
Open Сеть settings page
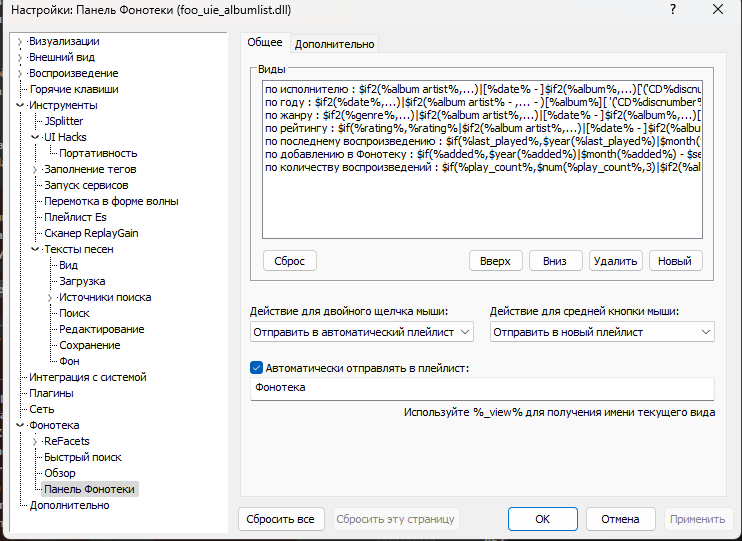42,409
